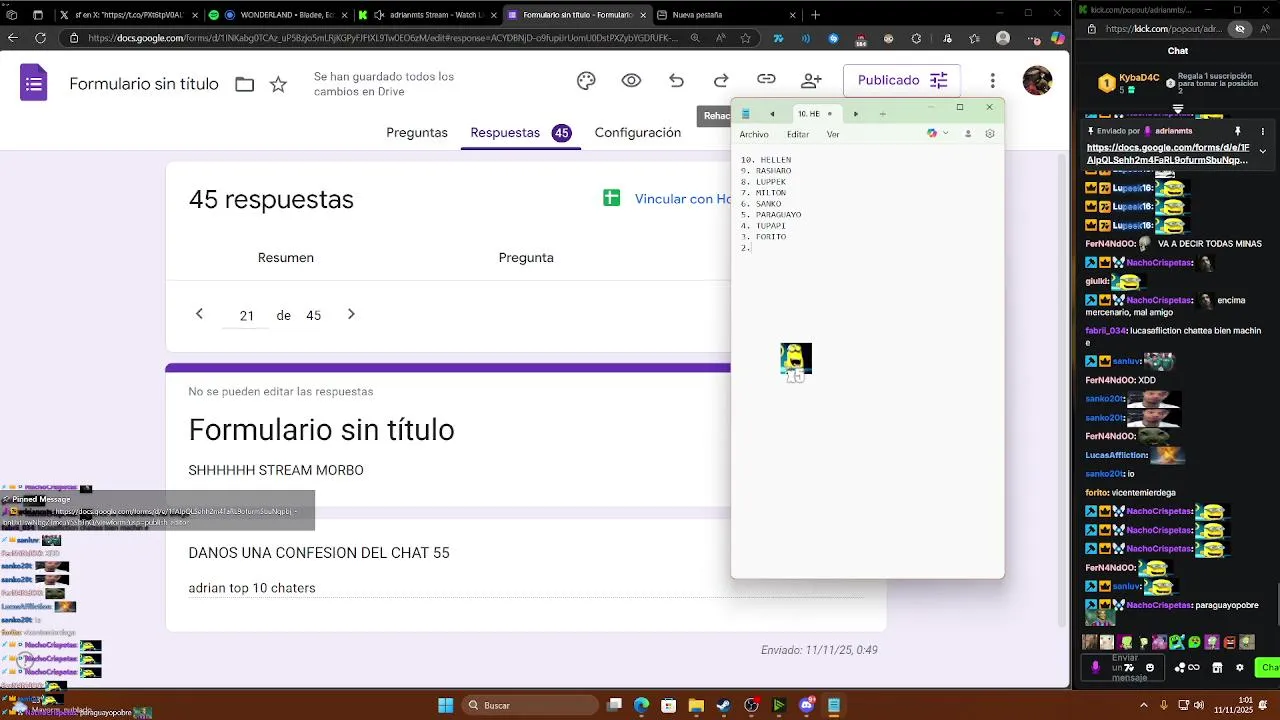Go to previous response arrow
The image size is (1280, 720).
click(199, 314)
